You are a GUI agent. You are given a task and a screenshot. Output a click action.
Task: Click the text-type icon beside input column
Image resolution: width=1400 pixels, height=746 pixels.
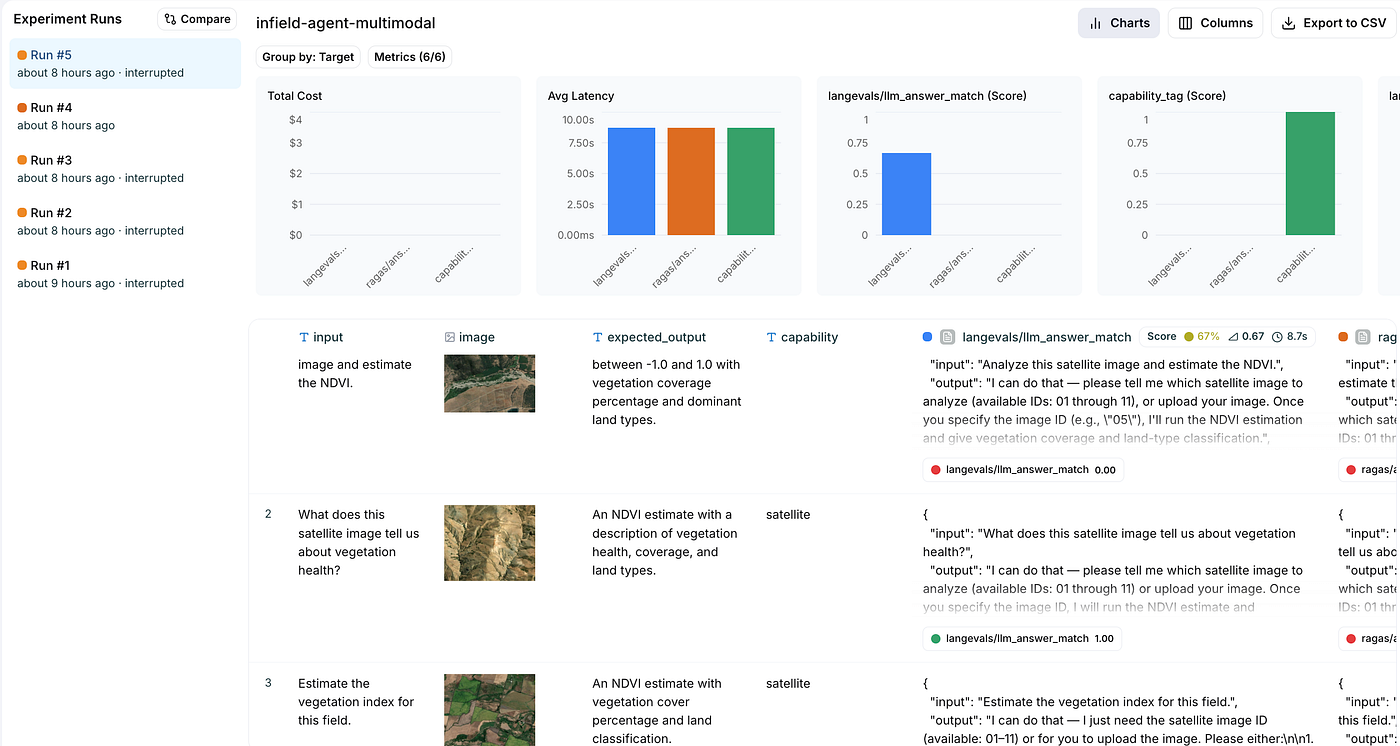click(304, 338)
